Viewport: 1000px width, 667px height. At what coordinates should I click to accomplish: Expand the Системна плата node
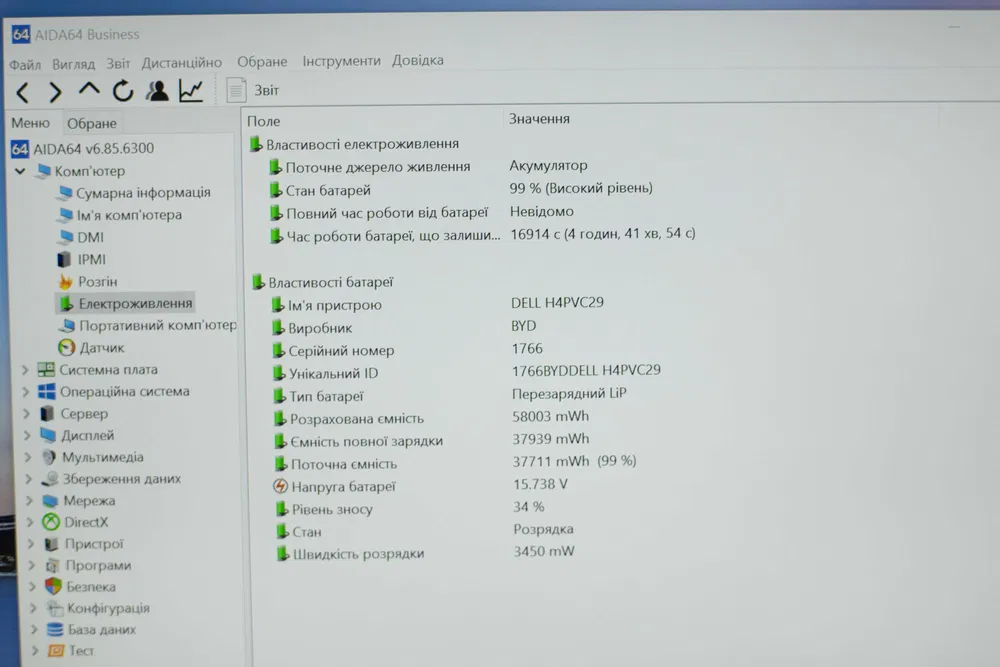click(25, 370)
